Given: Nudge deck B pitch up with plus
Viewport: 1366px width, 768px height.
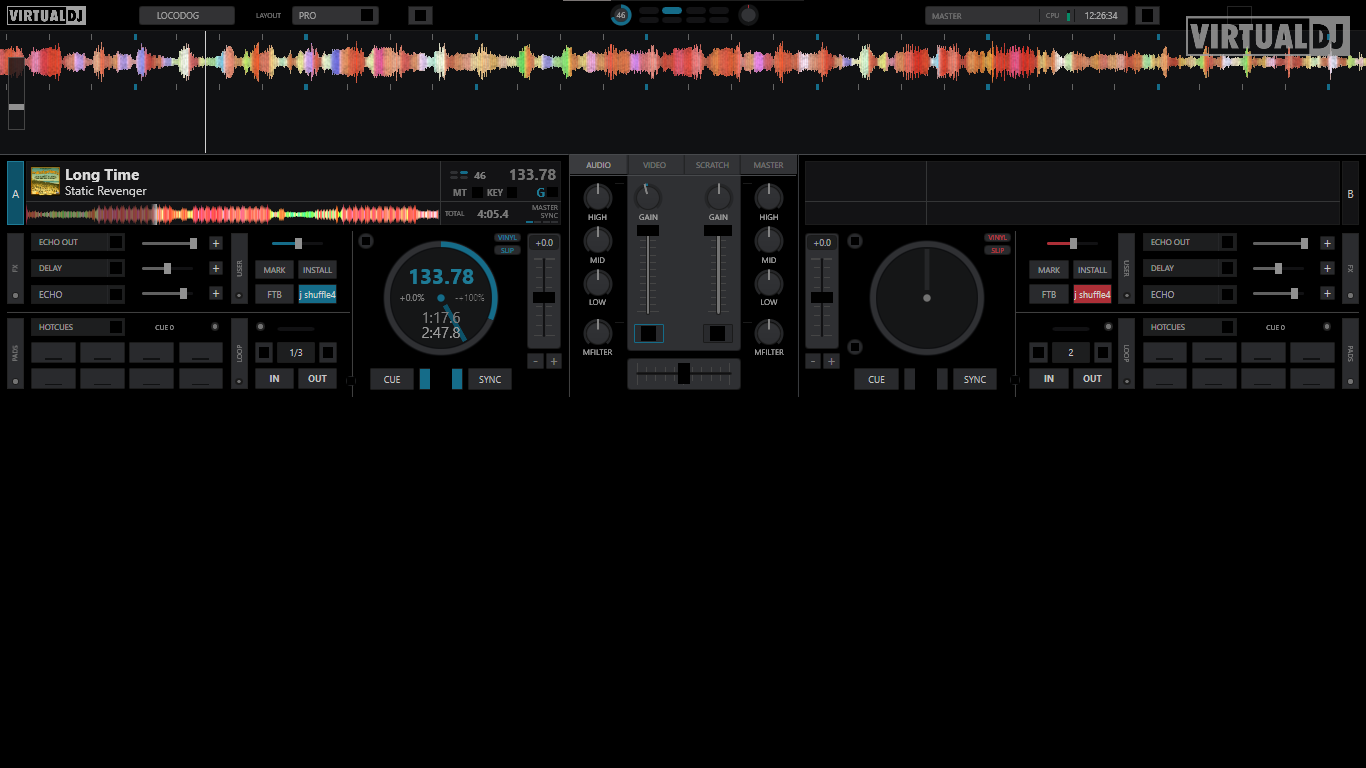Looking at the screenshot, I should point(831,361).
